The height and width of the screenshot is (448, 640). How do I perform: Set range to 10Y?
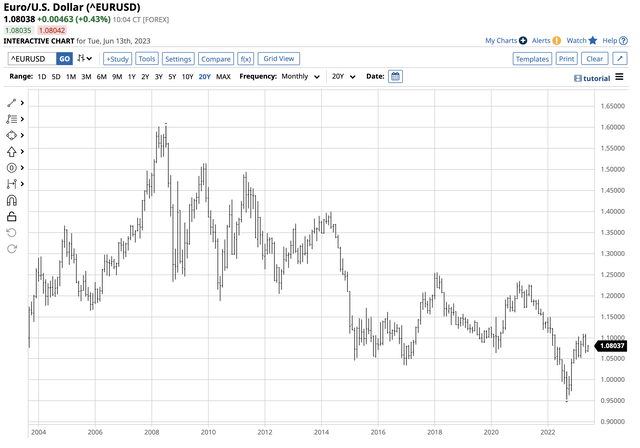coord(187,76)
